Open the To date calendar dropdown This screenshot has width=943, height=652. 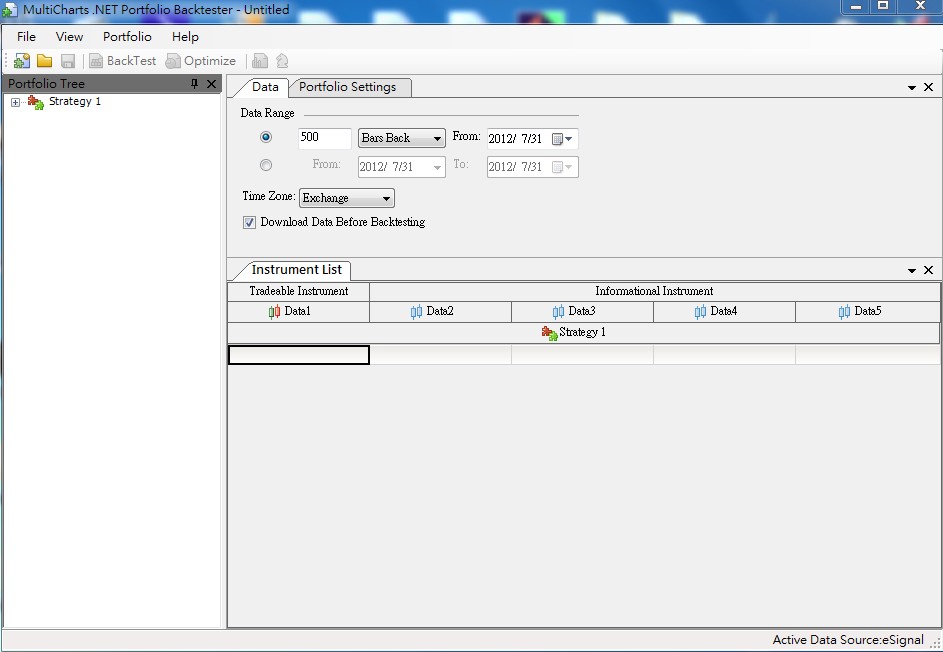pos(563,167)
